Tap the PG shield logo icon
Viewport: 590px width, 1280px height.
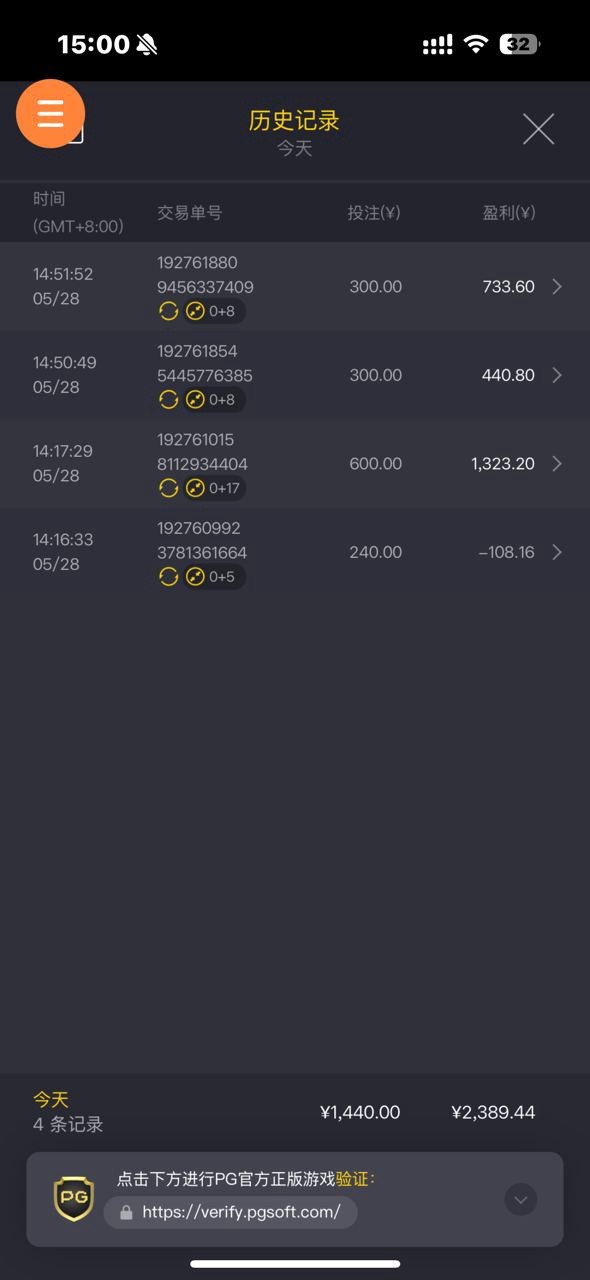(x=73, y=1199)
